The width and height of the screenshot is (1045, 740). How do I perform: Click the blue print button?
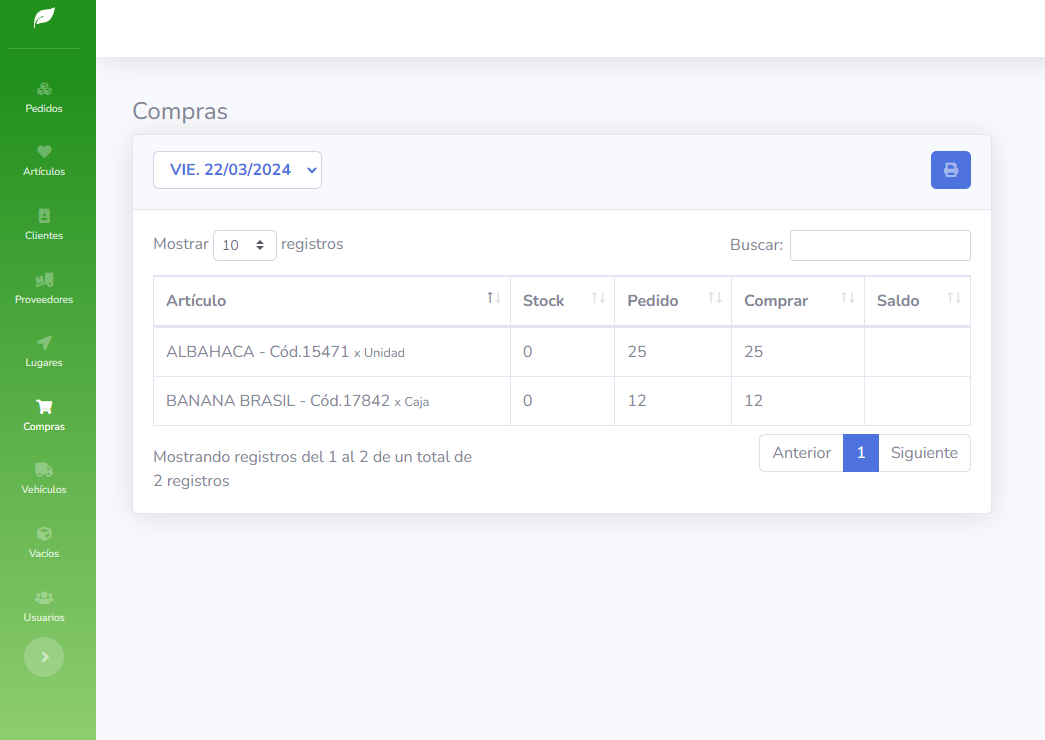click(x=950, y=170)
